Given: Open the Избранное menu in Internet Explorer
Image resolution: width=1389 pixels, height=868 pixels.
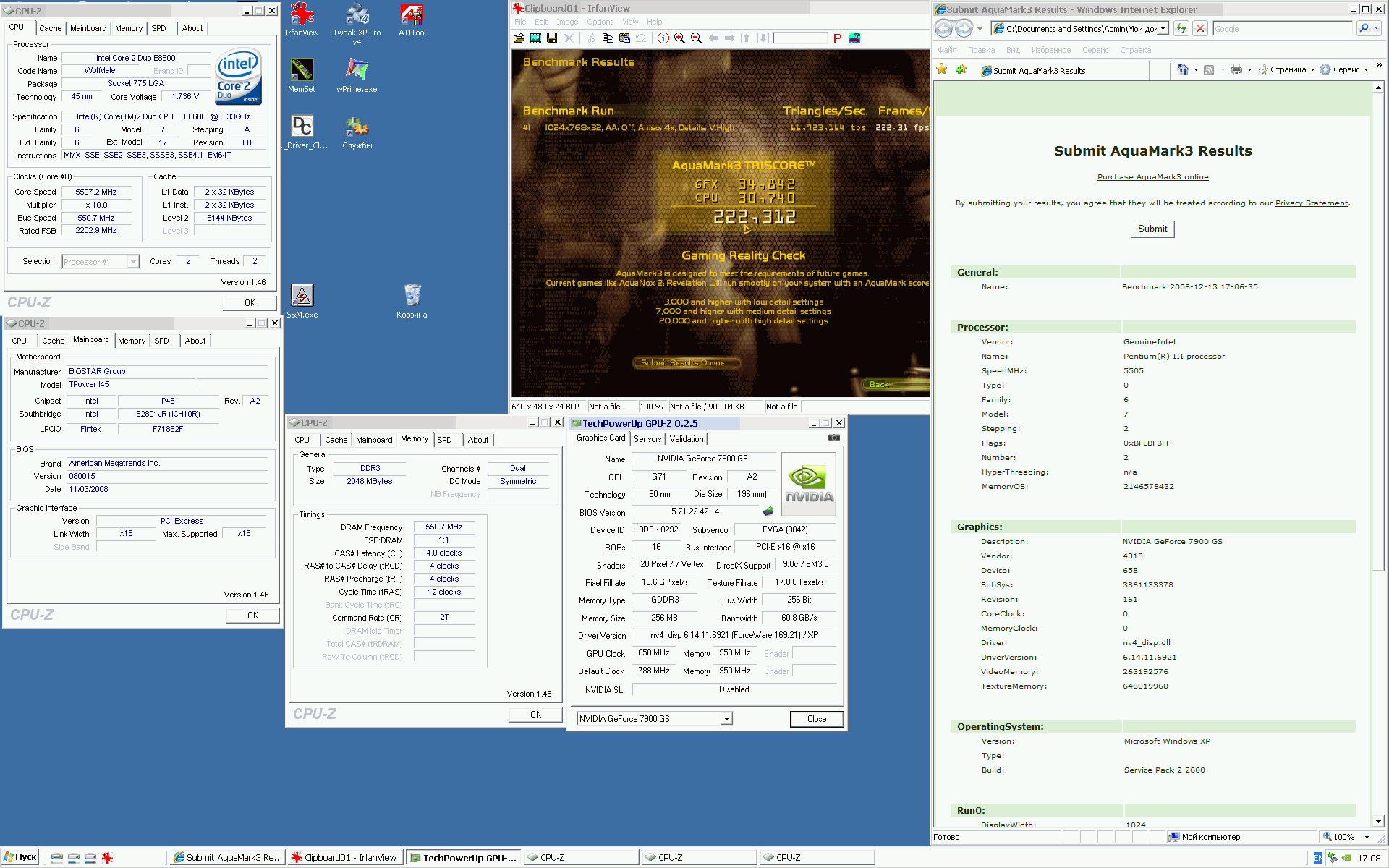Looking at the screenshot, I should pos(1050,50).
